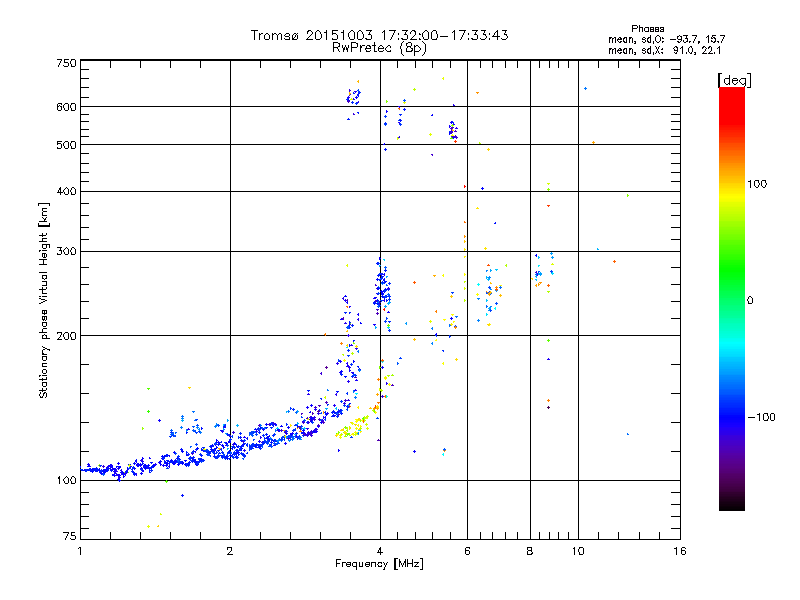Image resolution: width=800 pixels, height=600 pixels.
Task: Click the y-axis tick label '100' on height axis
Action: coord(66,480)
